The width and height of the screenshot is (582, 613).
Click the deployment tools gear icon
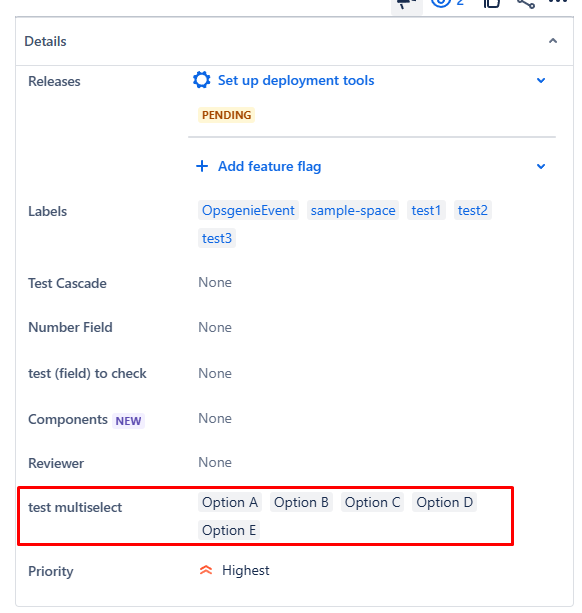pos(202,80)
